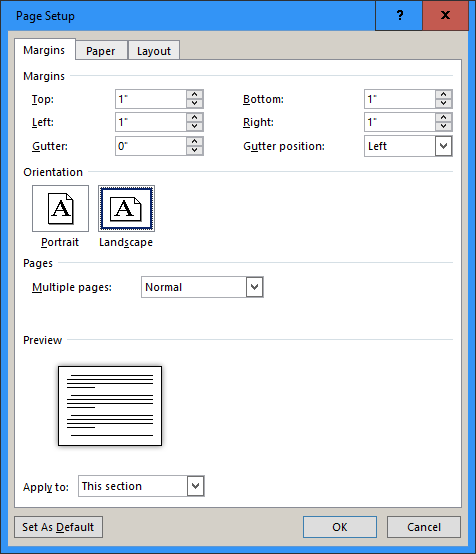Select the Portrait orientation icon

click(x=60, y=208)
